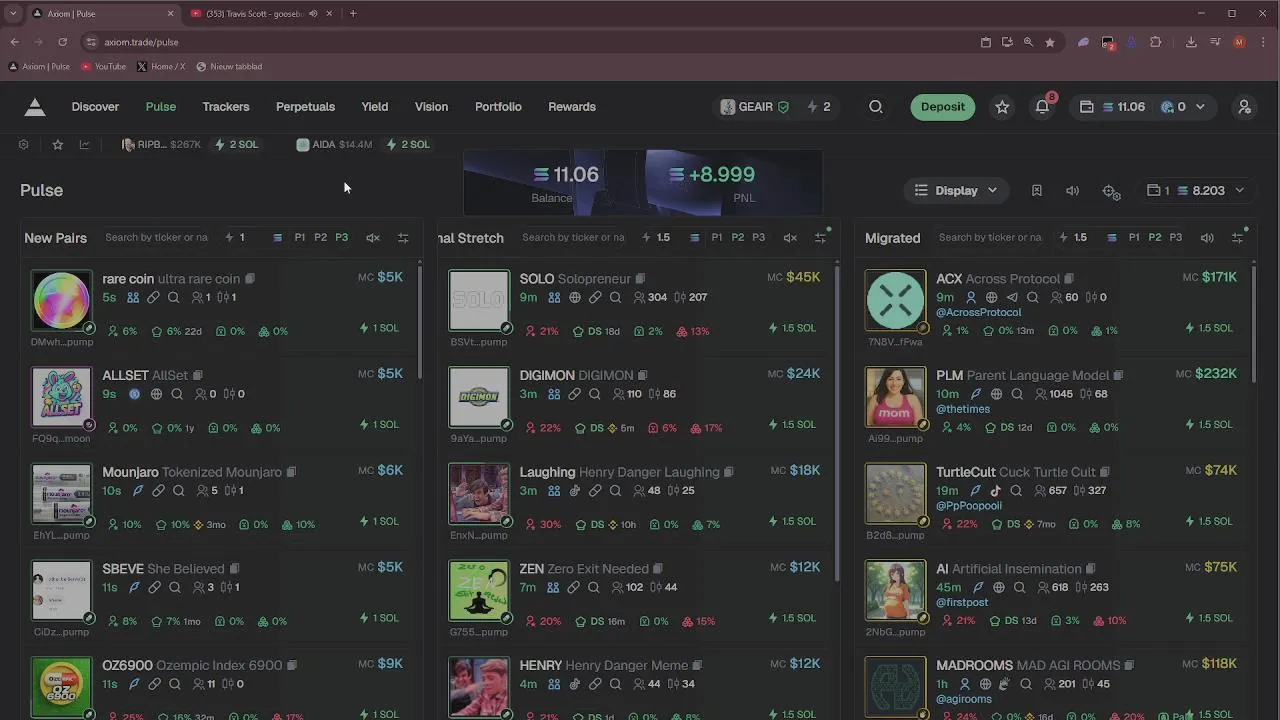Click pen icon on PLM row
The height and width of the screenshot is (720, 1280).
[976, 394]
